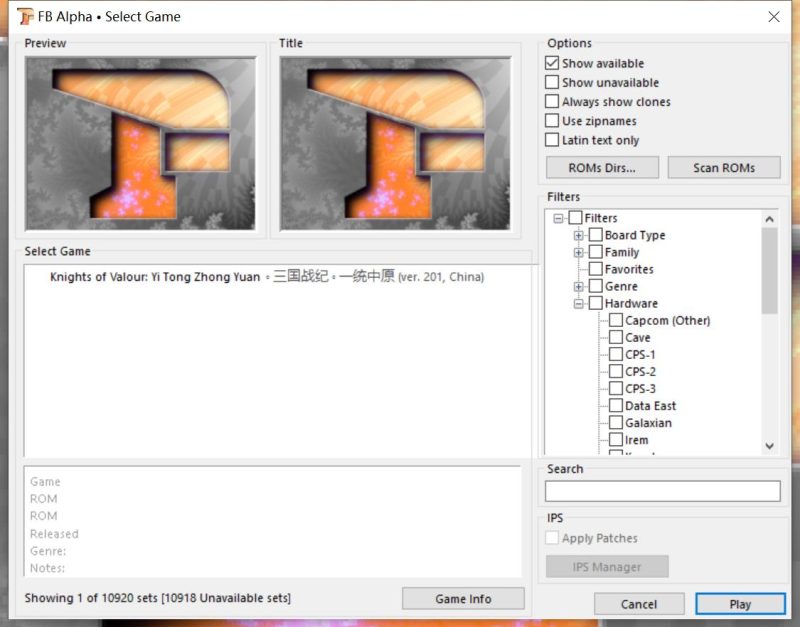Check Capcom (Other) hardware filter
This screenshot has height=627, width=800.
(616, 320)
